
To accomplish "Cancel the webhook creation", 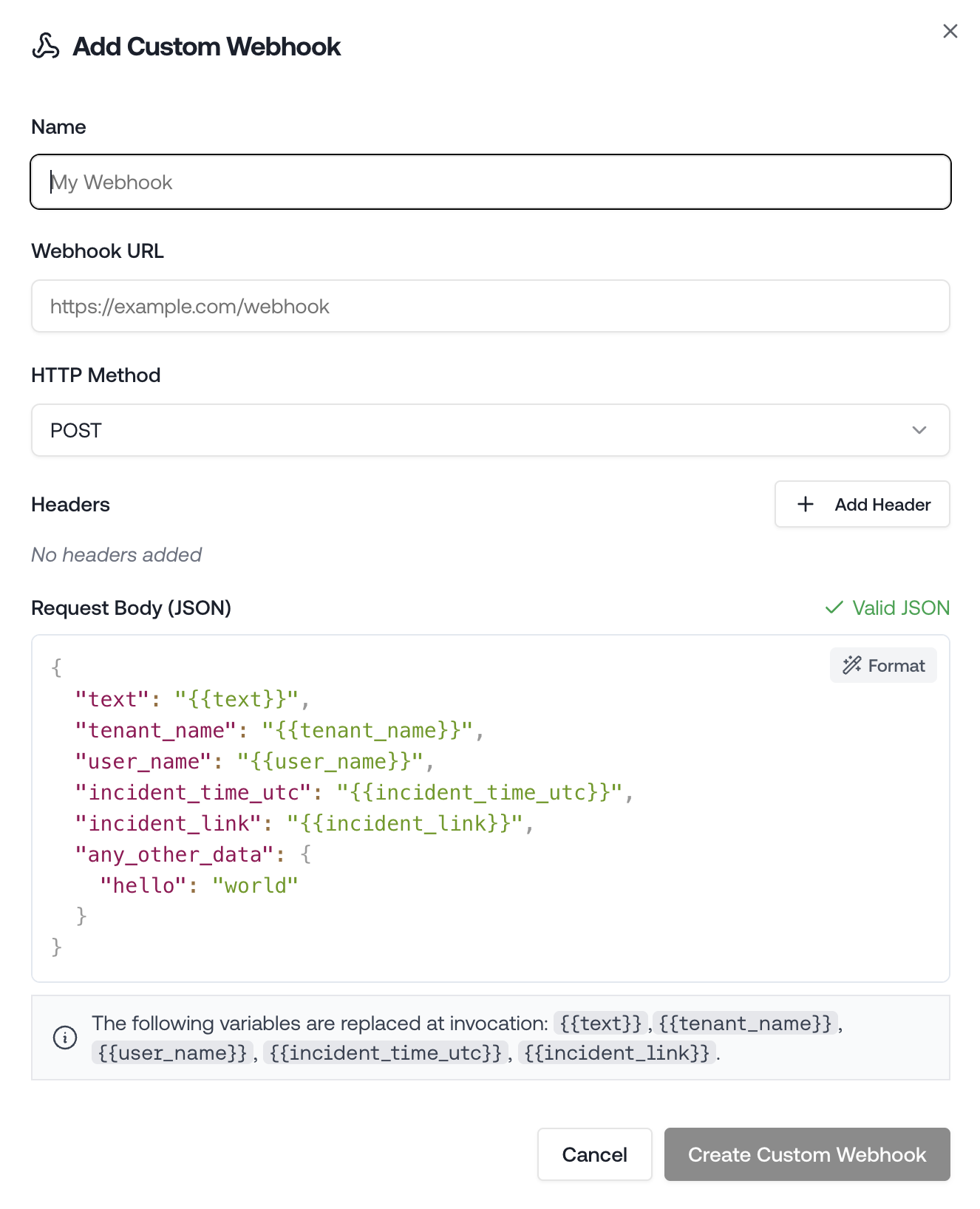I will pyautogui.click(x=594, y=1154).
